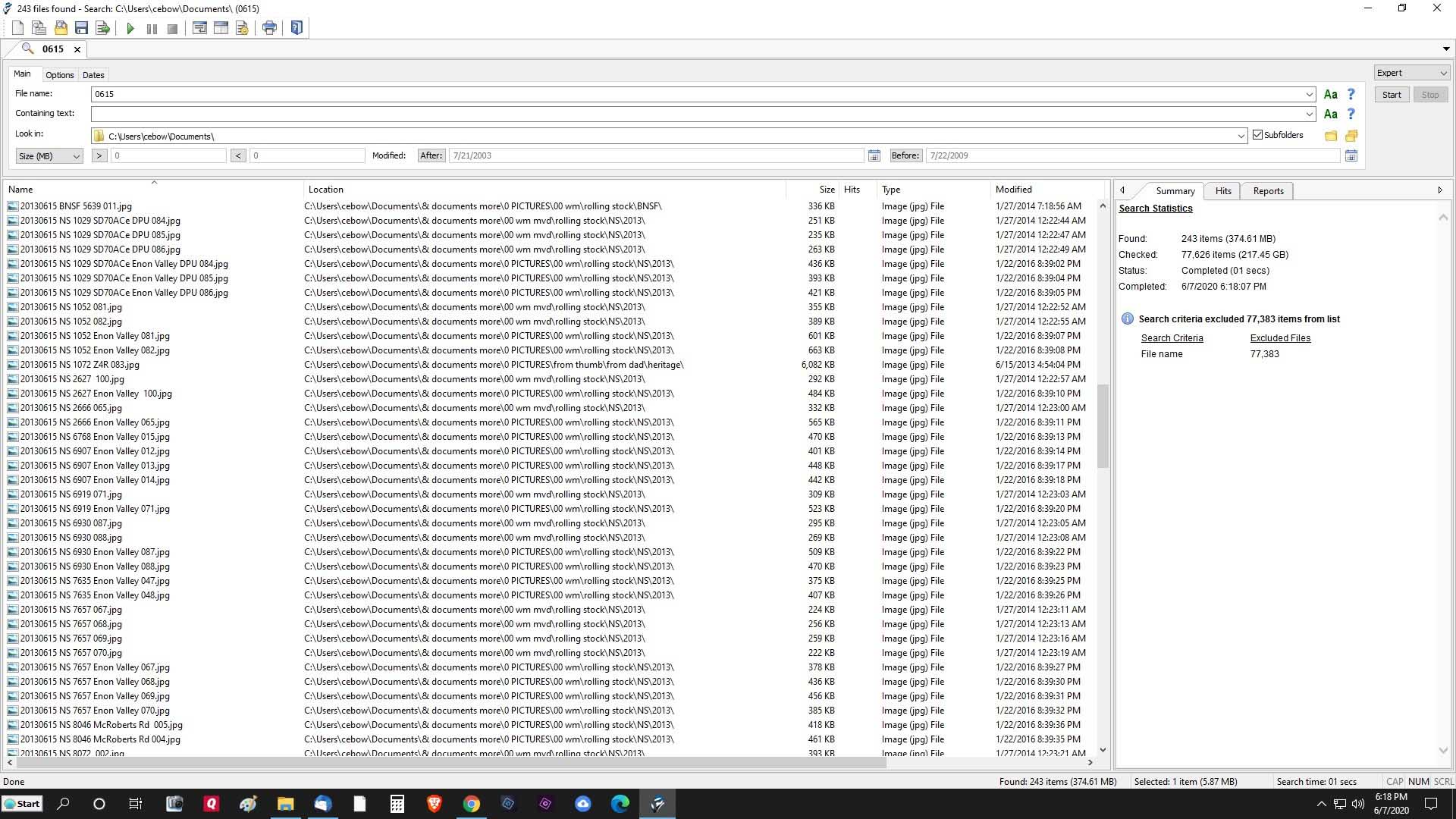Toggle case sensitivity Aa for File name
Image resolution: width=1456 pixels, height=819 pixels.
click(x=1330, y=95)
